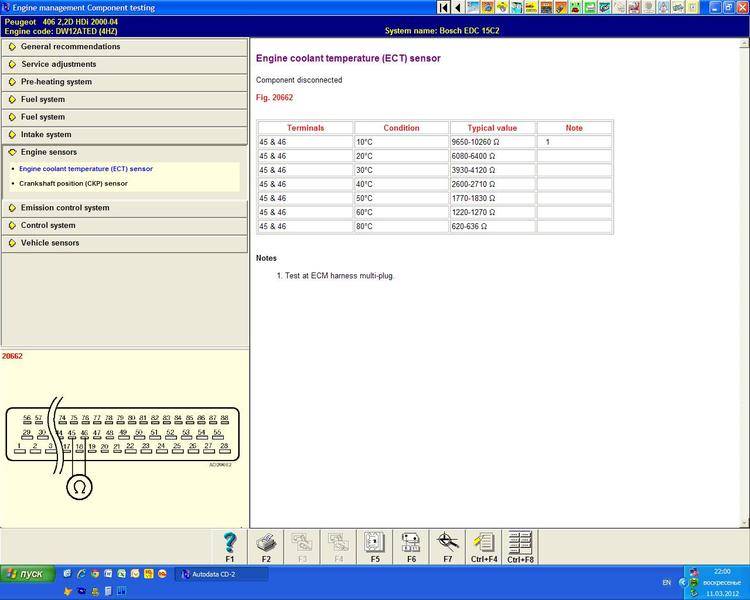
Task: Click the Autodata CD-2 taskbar button
Action: [x=220, y=574]
